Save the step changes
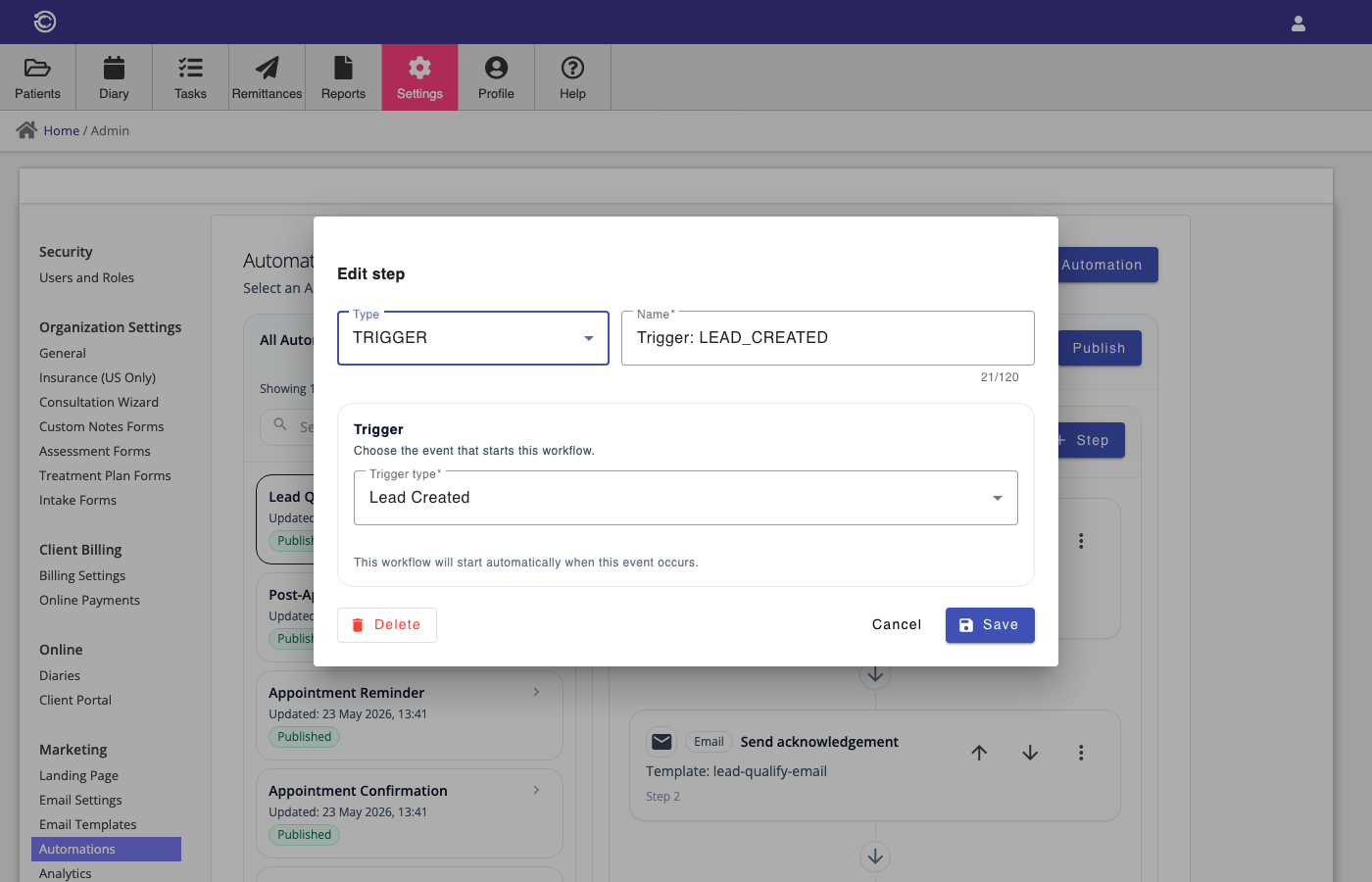This screenshot has height=882, width=1372. point(990,625)
